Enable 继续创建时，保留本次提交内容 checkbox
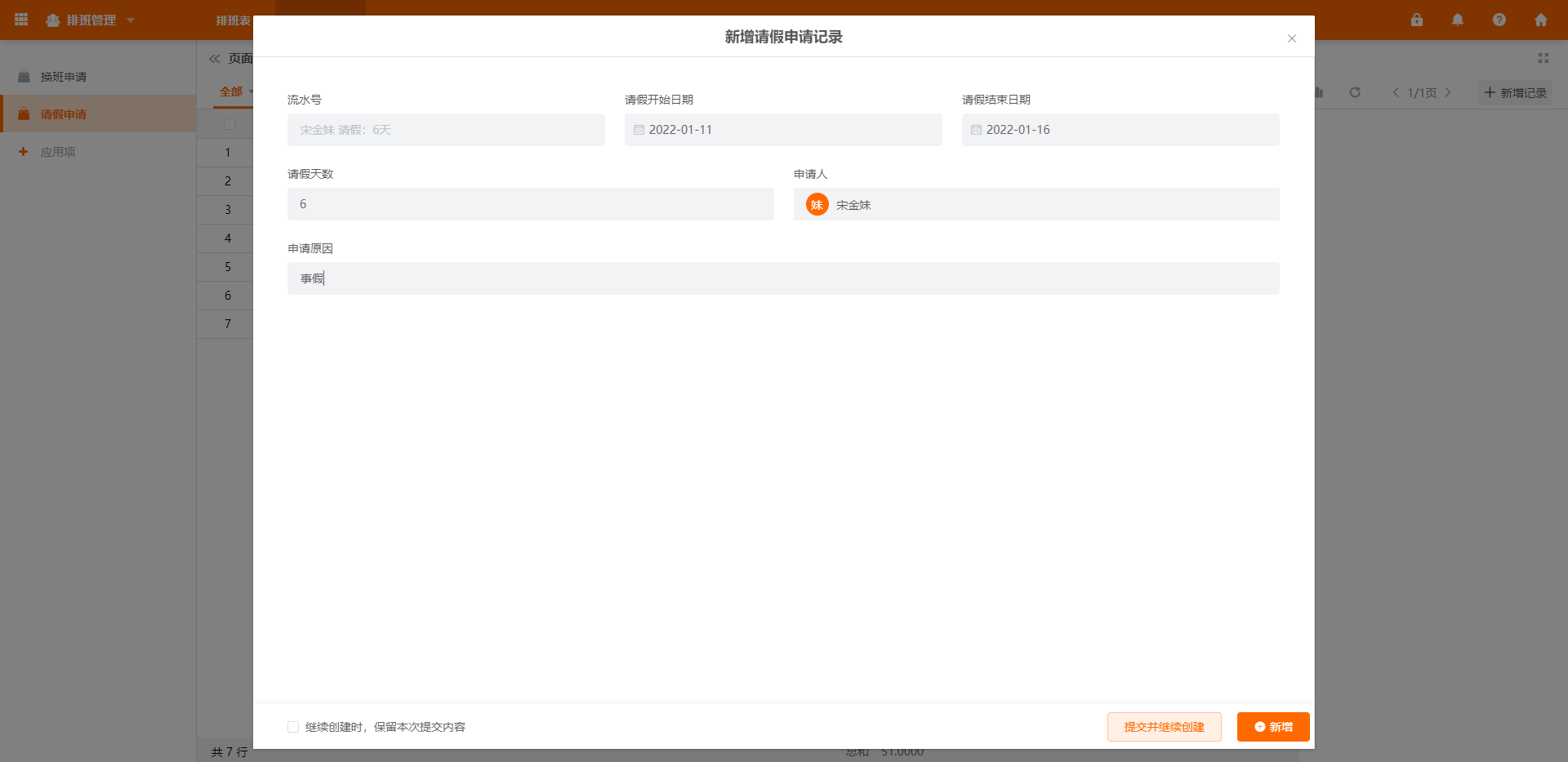The width and height of the screenshot is (1568, 762). point(293,727)
